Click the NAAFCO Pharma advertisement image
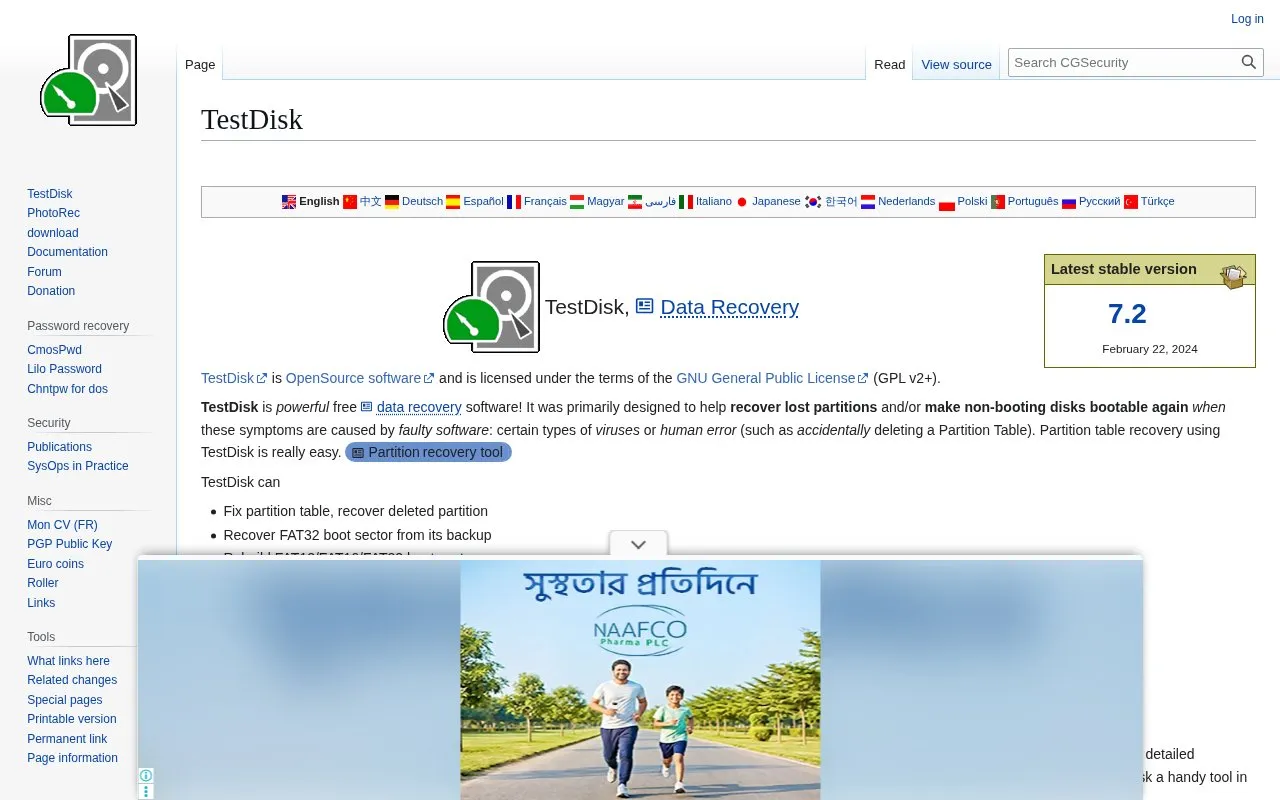The height and width of the screenshot is (800, 1280). point(640,680)
